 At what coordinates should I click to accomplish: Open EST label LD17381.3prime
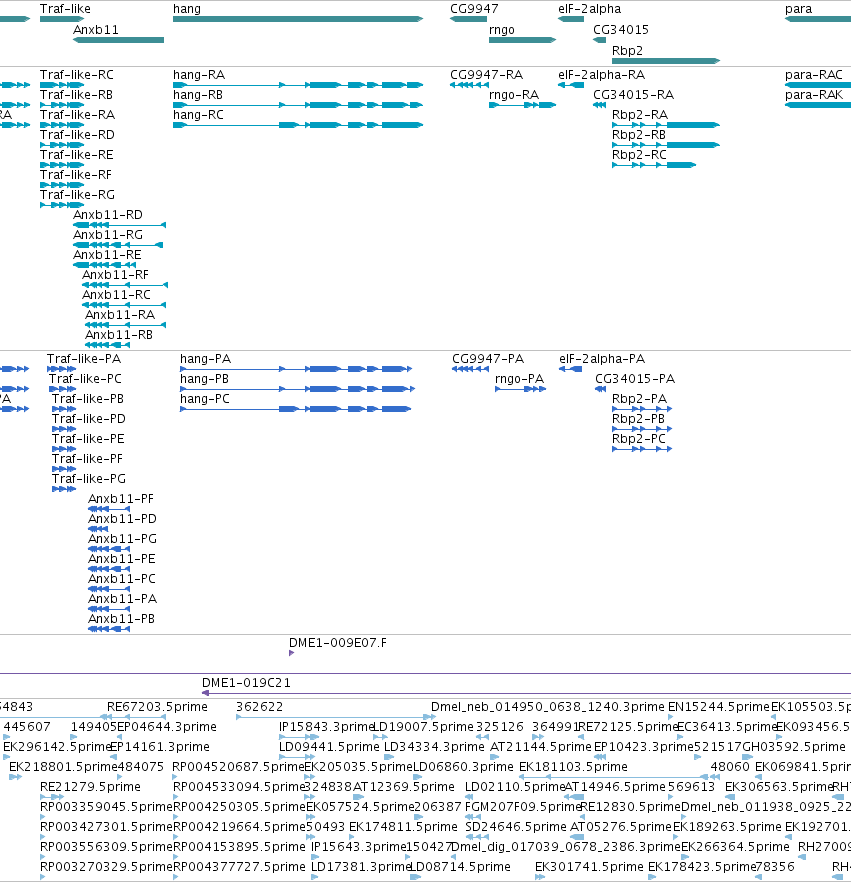[362, 867]
